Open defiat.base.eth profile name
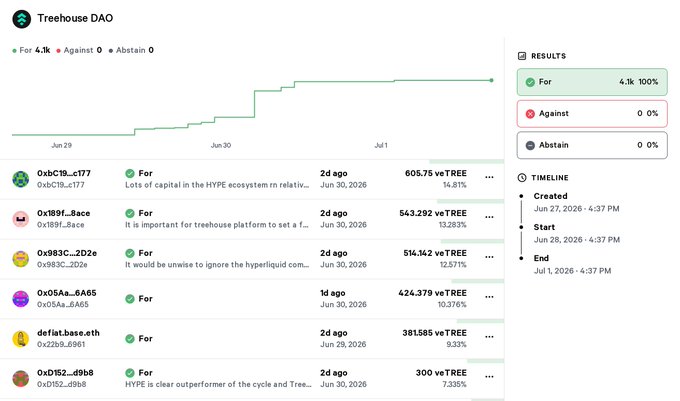This screenshot has height=401, width=680. [x=68, y=333]
